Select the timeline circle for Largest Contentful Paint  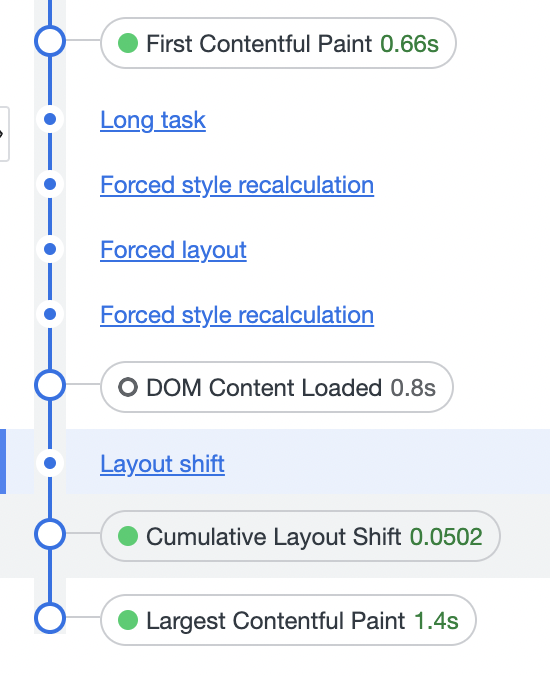click(x=50, y=618)
